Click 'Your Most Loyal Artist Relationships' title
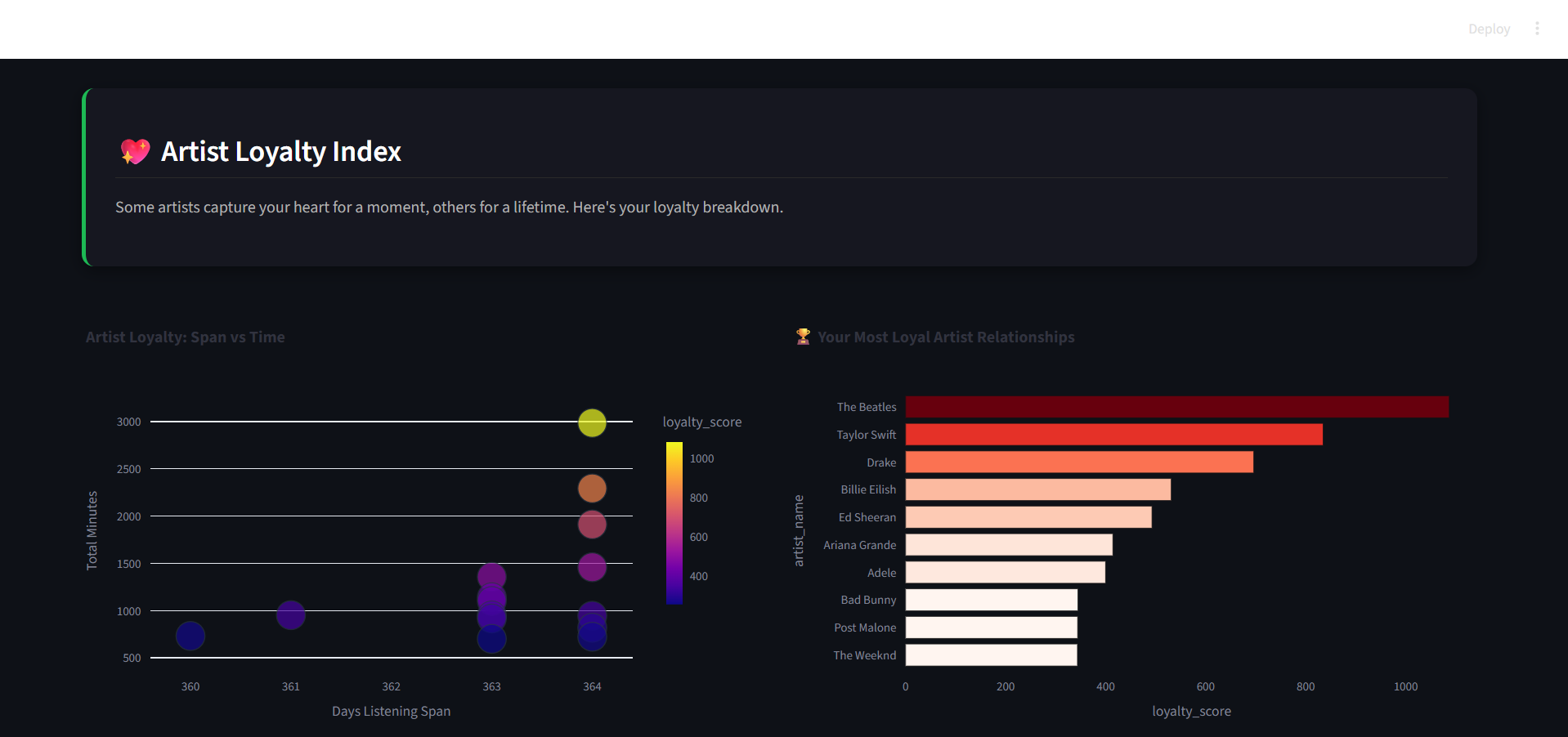The image size is (1568, 737). coord(946,337)
